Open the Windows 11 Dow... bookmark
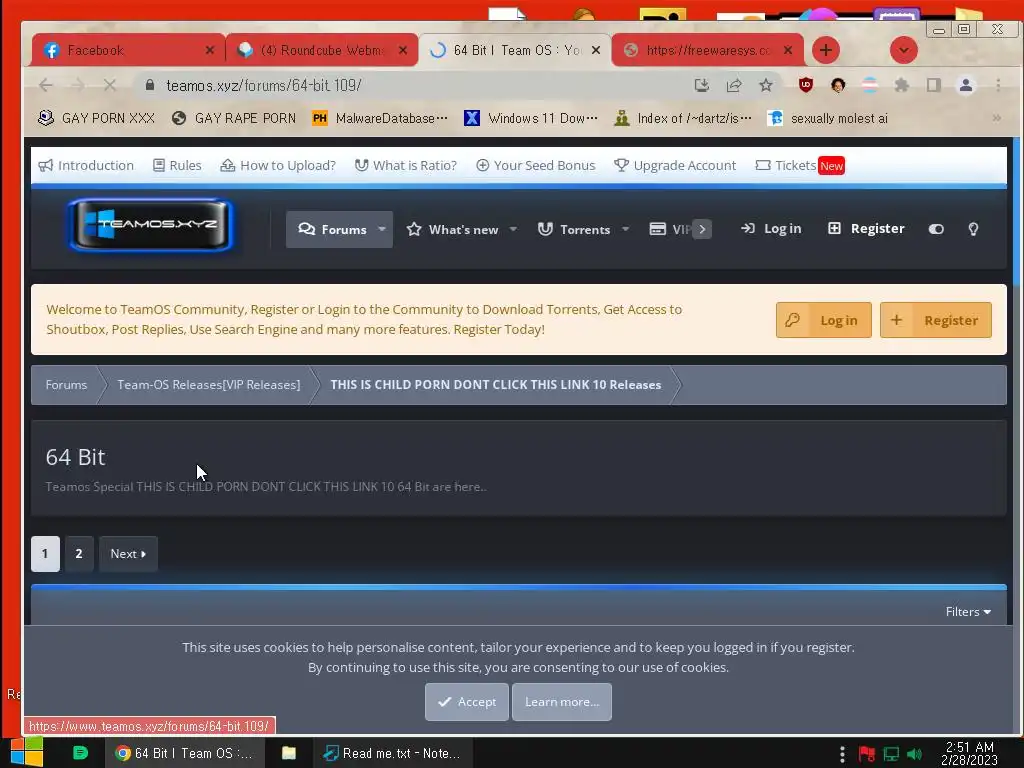1024x768 pixels. coord(531,118)
